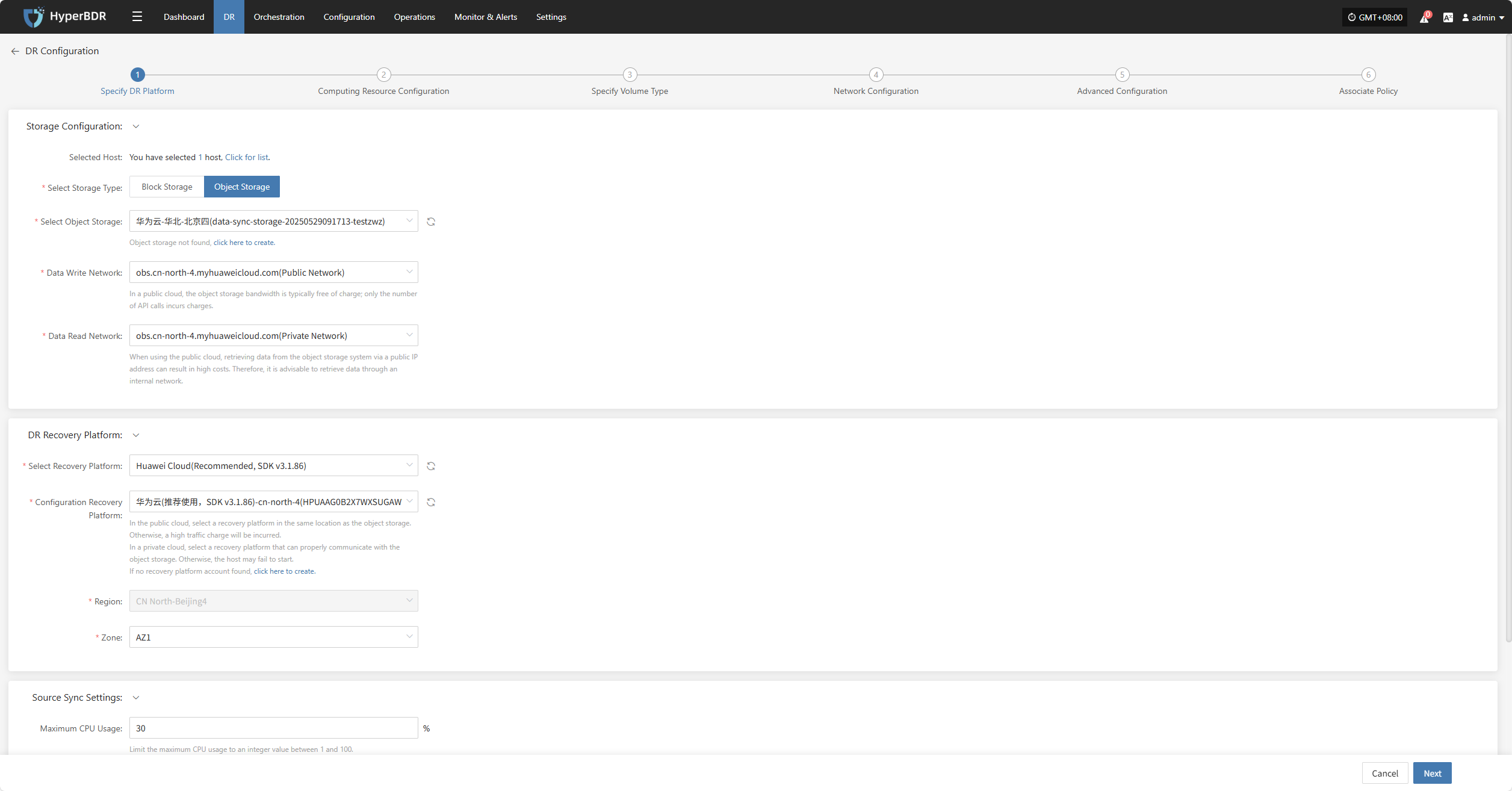The image size is (1512, 791).
Task: Open the Configuration menu
Action: click(349, 17)
